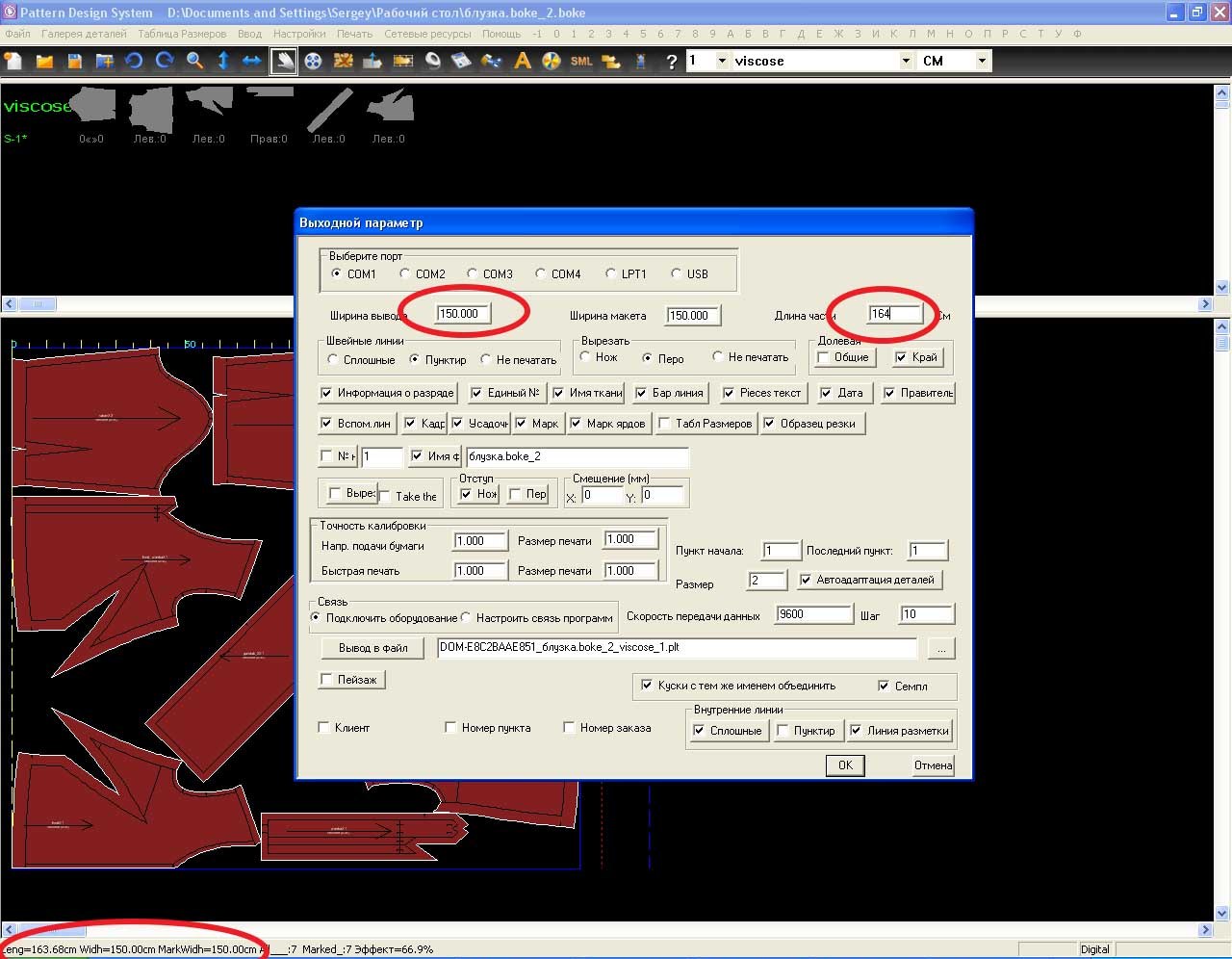Image resolution: width=1232 pixels, height=959 pixels.
Task: Click the horizontal double-arrow icon
Action: [252, 61]
